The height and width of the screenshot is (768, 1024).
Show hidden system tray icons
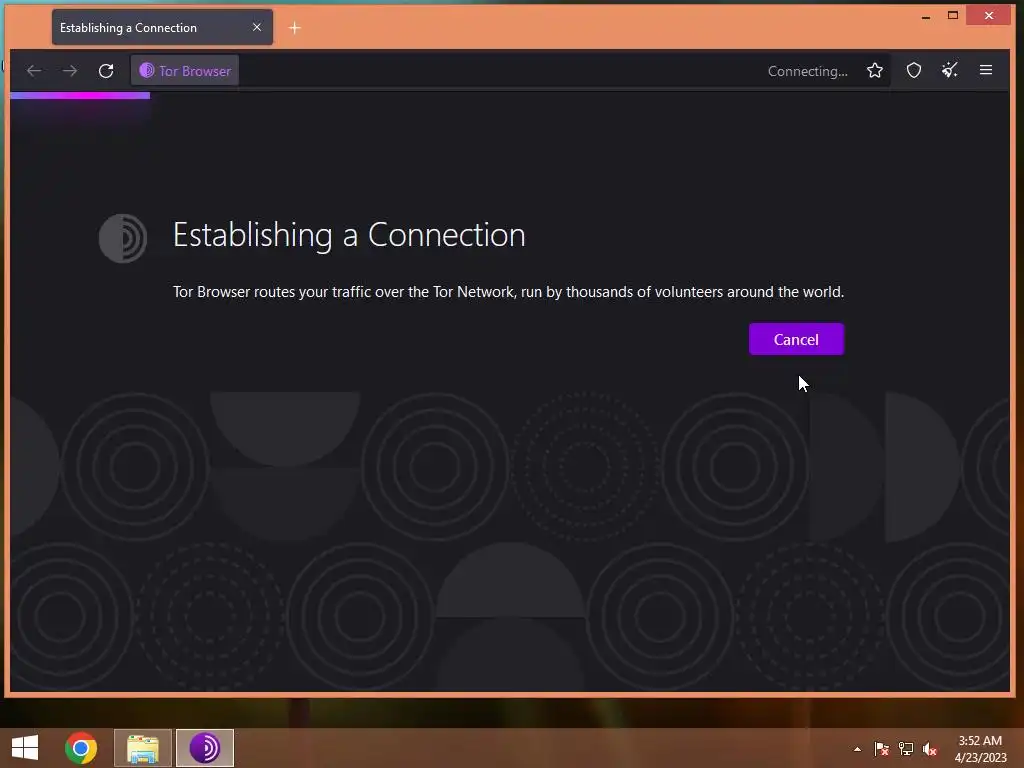(857, 749)
